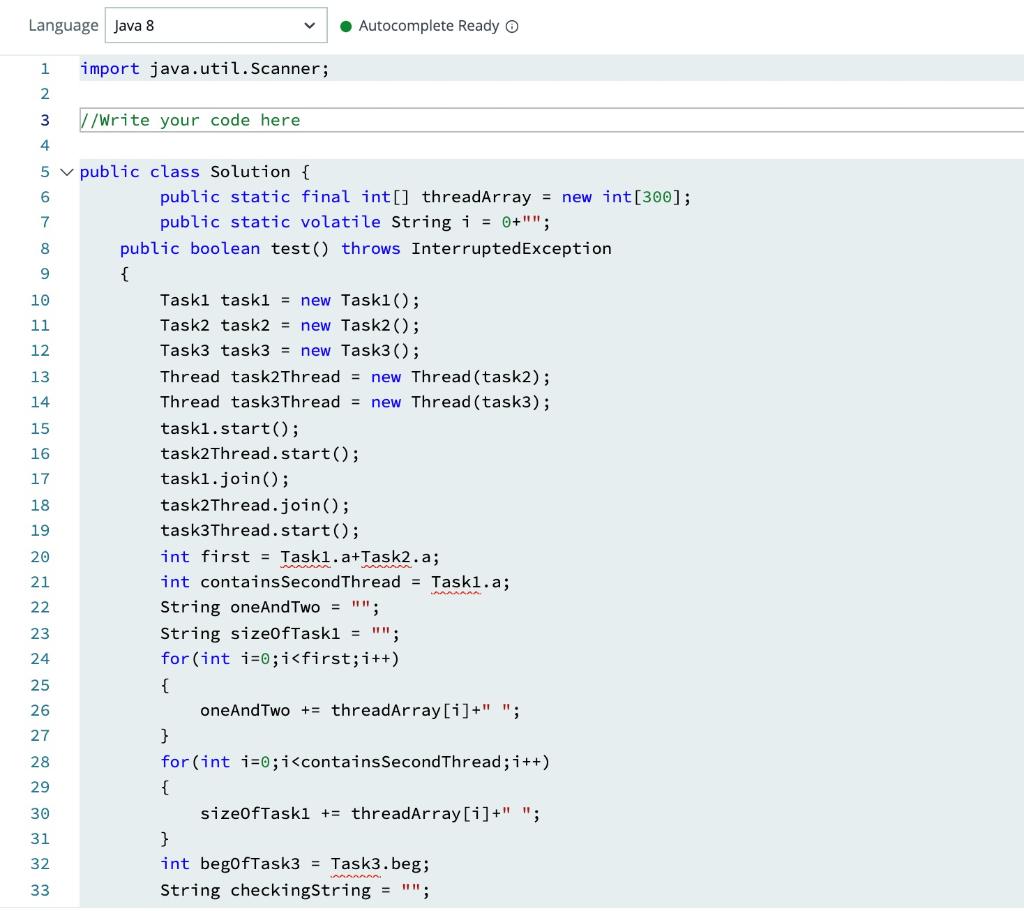Click 'String checkingString' declaration

[295, 890]
